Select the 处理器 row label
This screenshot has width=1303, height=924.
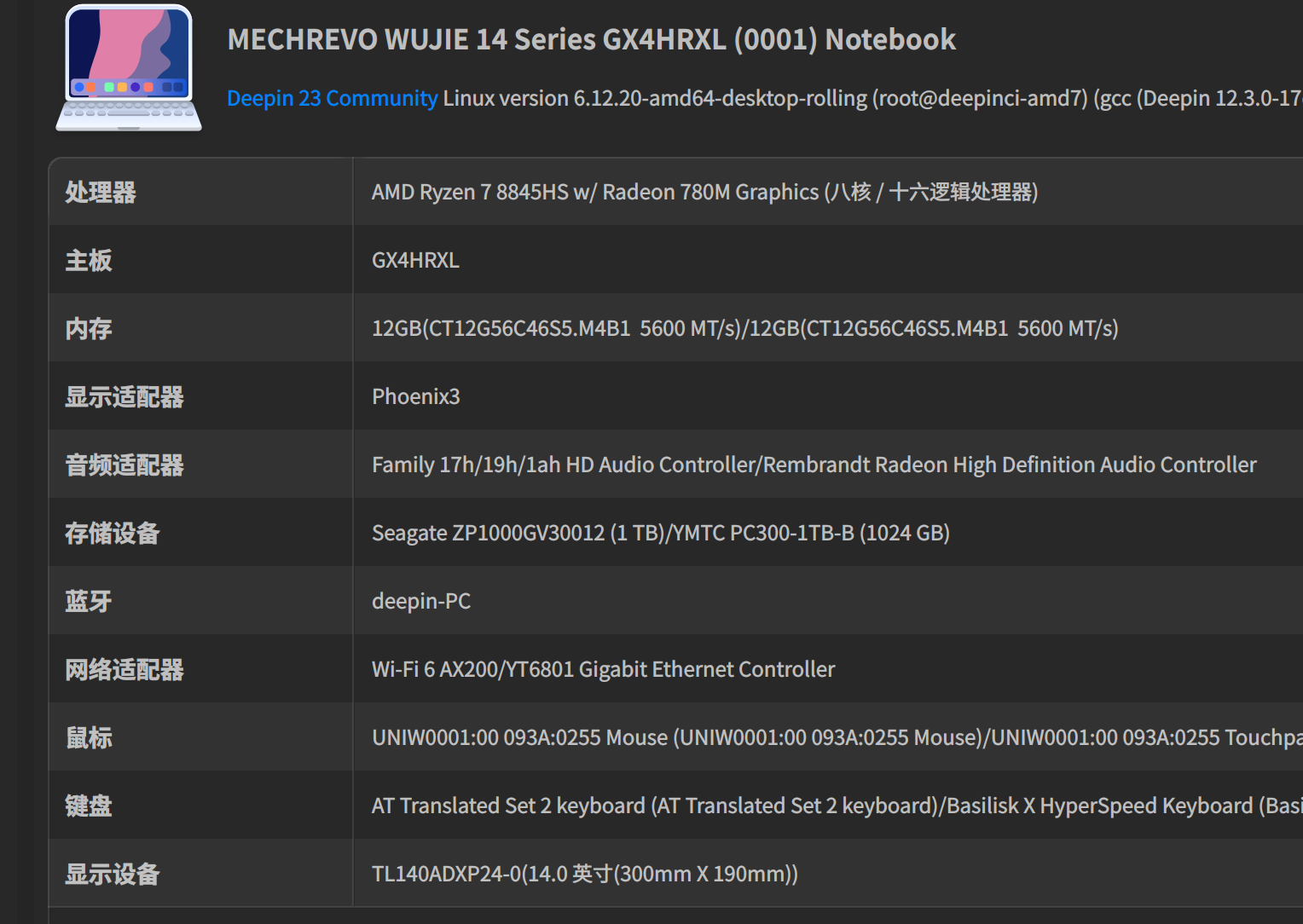[101, 192]
